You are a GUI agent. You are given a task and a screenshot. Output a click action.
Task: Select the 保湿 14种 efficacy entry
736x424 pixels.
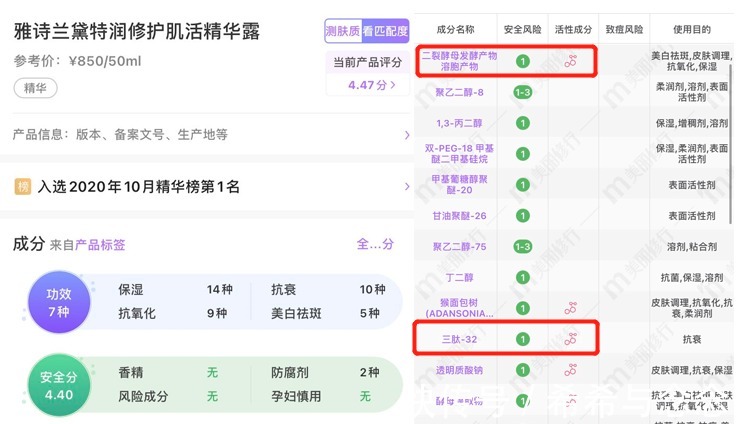(x=175, y=289)
